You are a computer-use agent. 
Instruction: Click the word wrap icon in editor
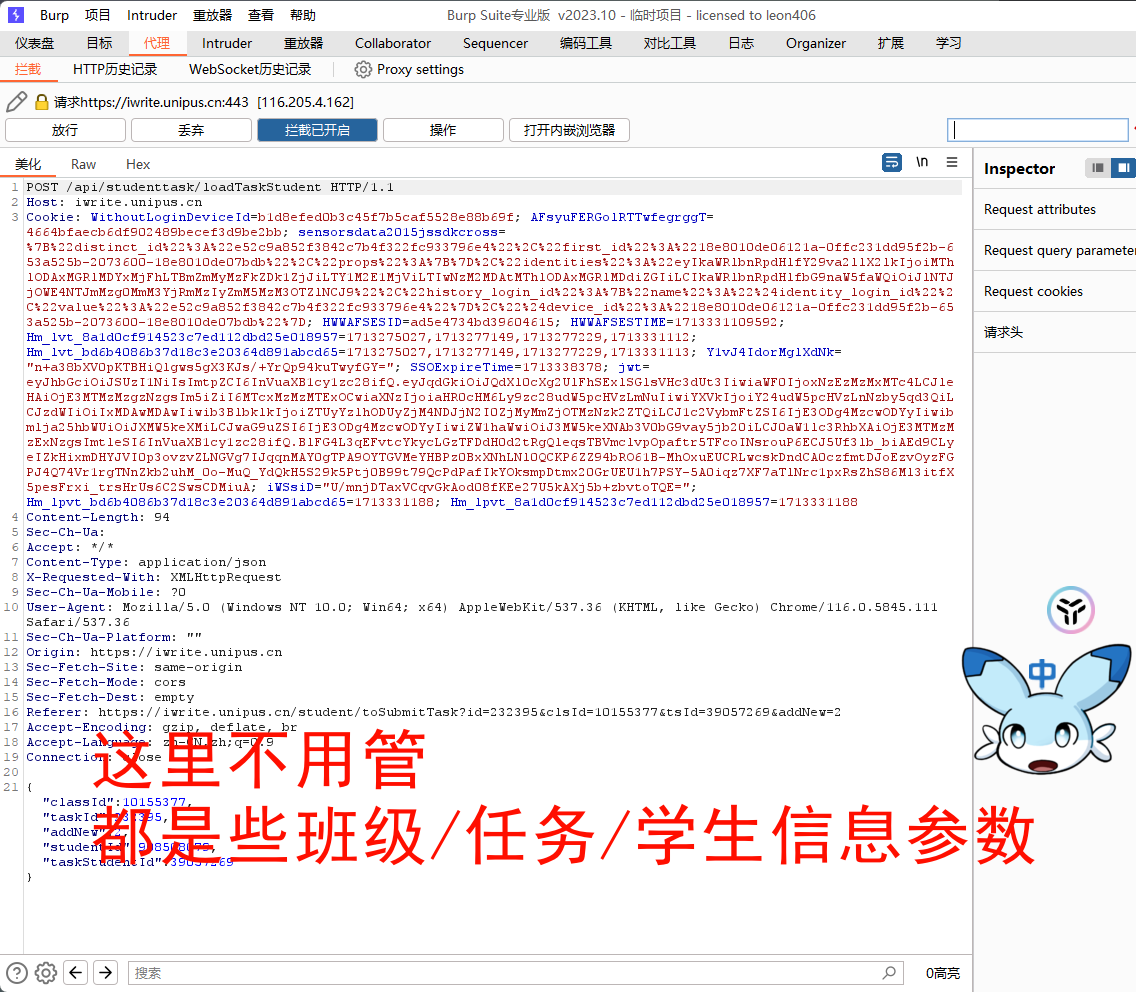(x=891, y=162)
